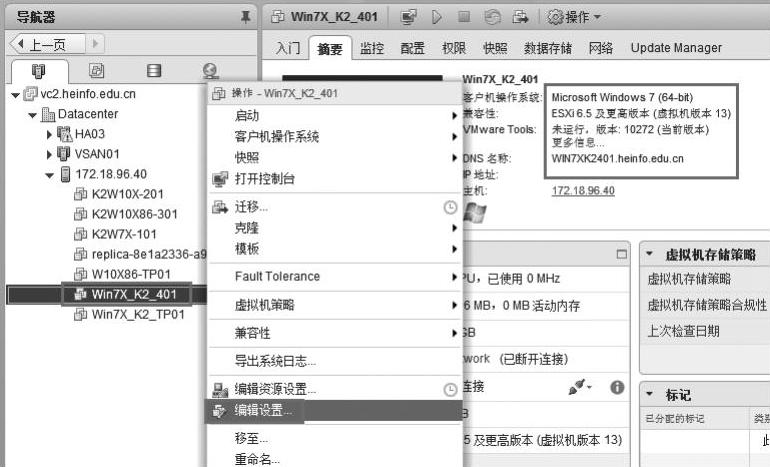Open host link 172.18.96.40
Screen dimensions: 770x467
(x=583, y=191)
